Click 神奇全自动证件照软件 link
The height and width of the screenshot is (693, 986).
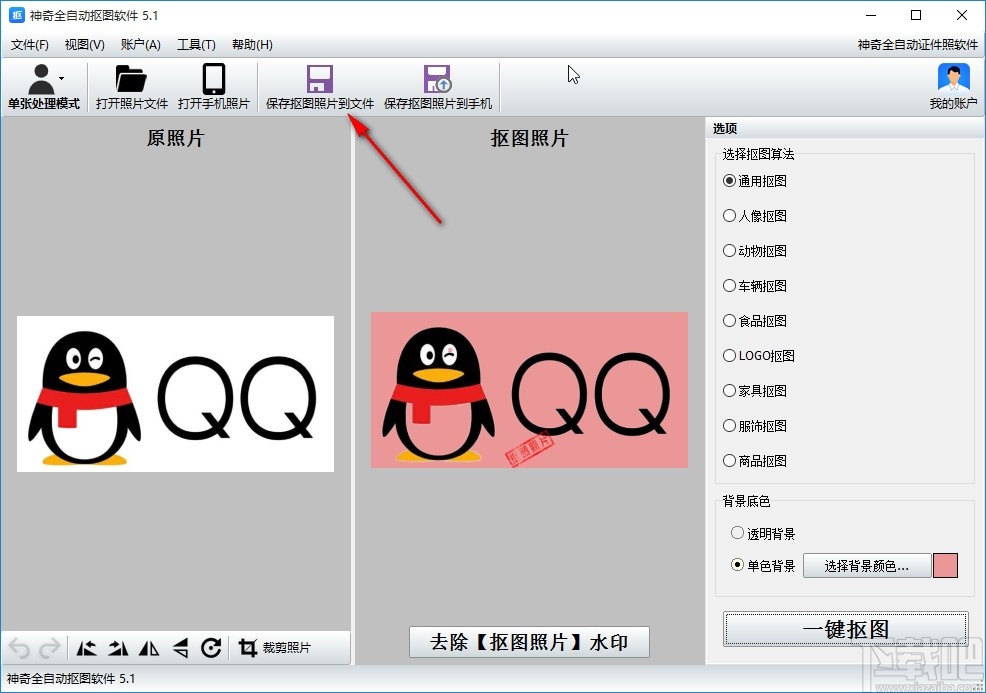[x=917, y=45]
